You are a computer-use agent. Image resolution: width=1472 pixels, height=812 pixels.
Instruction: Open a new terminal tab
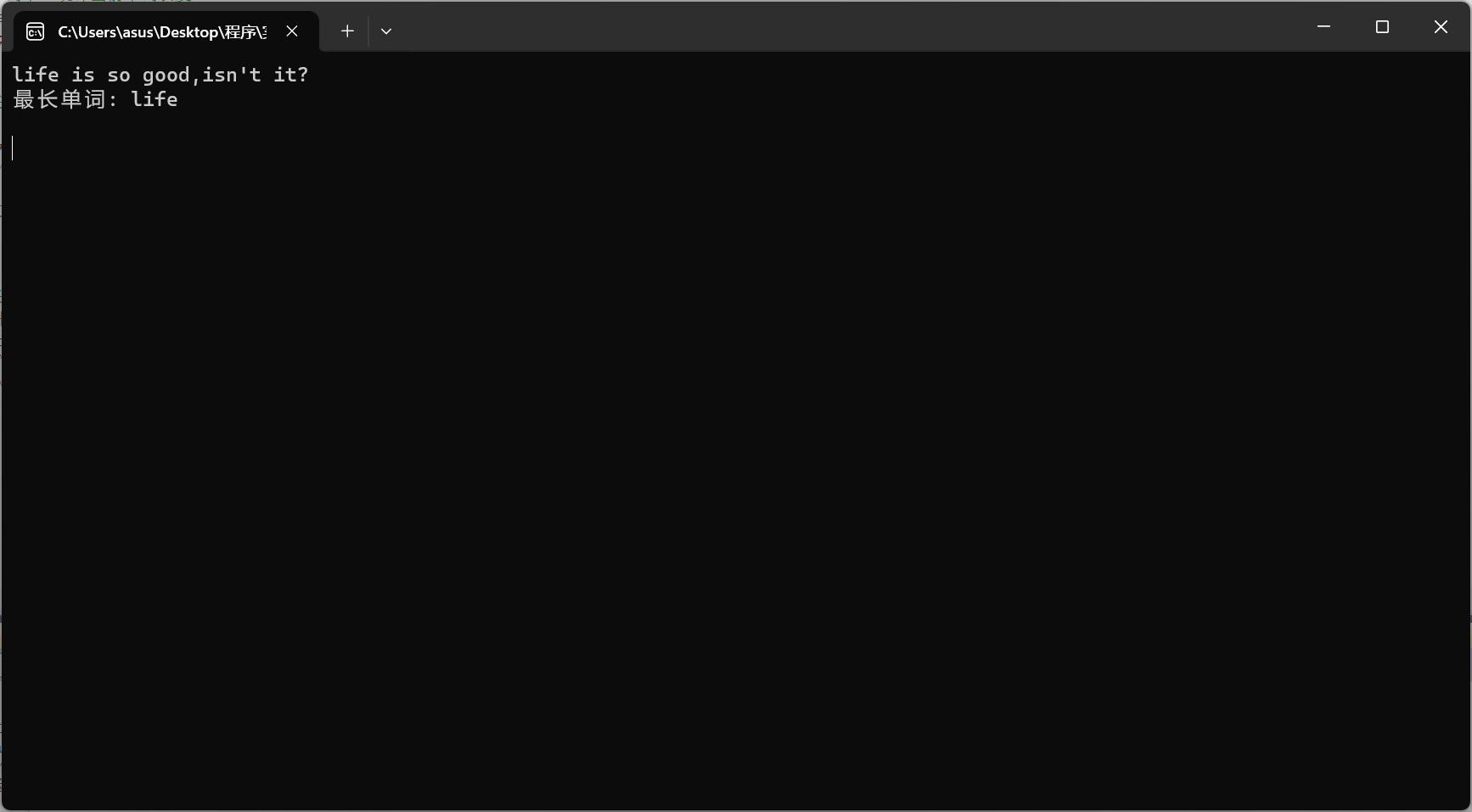[x=347, y=31]
